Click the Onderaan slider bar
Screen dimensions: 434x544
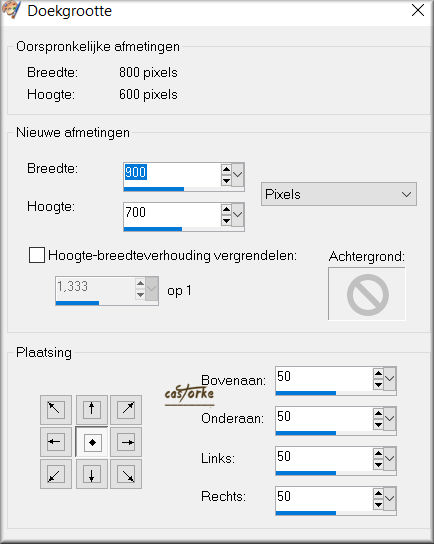click(x=335, y=433)
